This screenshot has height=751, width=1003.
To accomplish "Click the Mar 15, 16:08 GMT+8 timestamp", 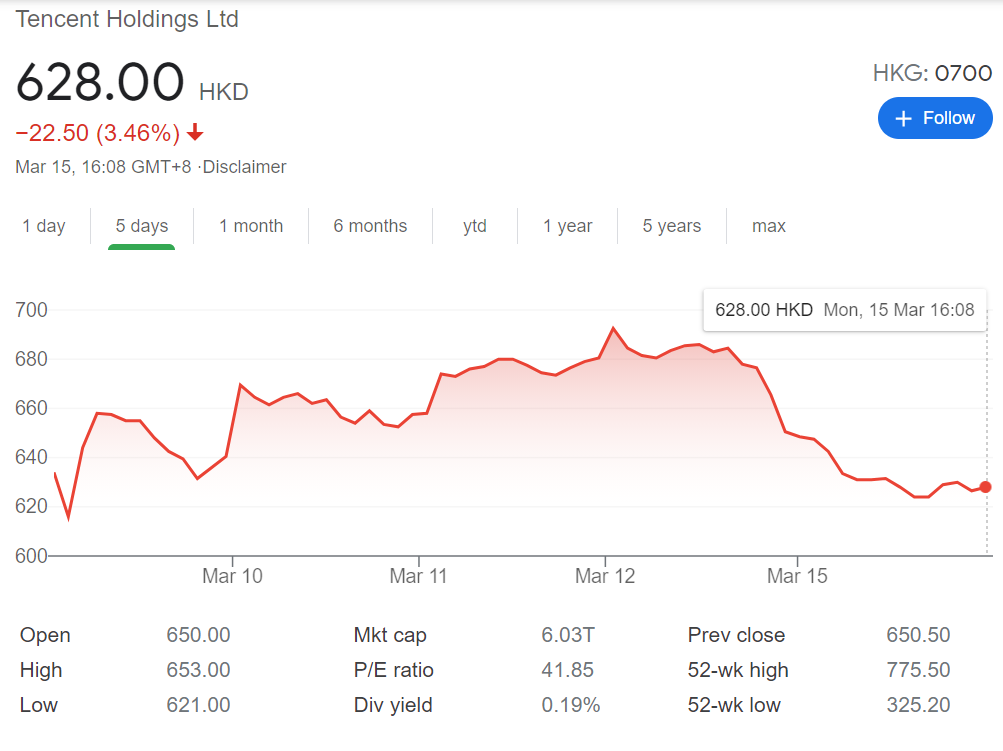I will tap(103, 167).
